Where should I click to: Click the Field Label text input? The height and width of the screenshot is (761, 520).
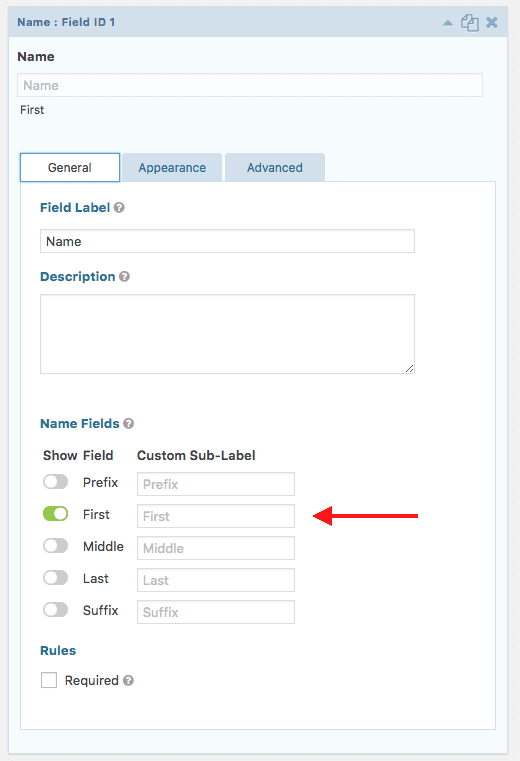[227, 241]
